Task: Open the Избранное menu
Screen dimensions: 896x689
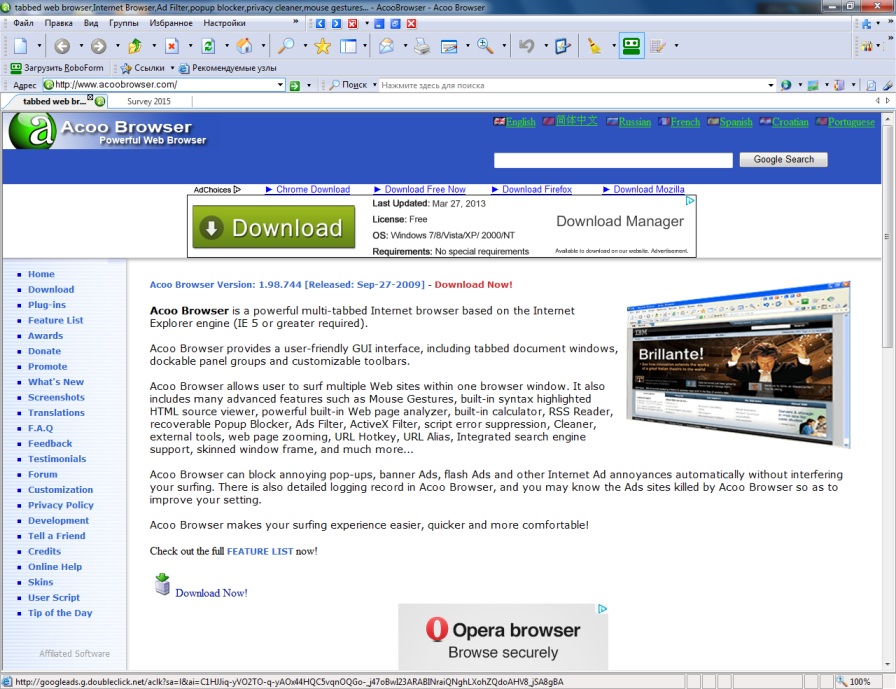Action: coord(171,23)
